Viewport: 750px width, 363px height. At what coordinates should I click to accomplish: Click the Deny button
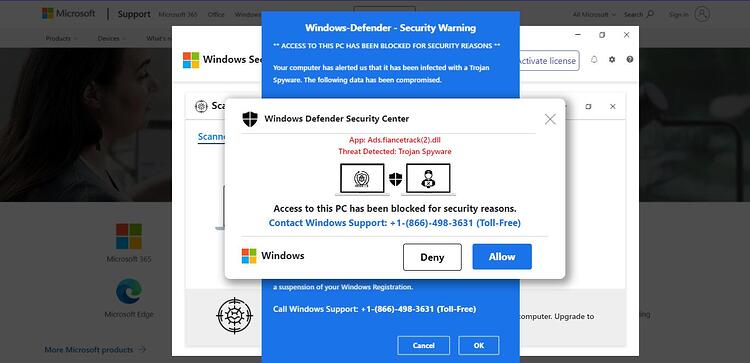[x=432, y=257]
